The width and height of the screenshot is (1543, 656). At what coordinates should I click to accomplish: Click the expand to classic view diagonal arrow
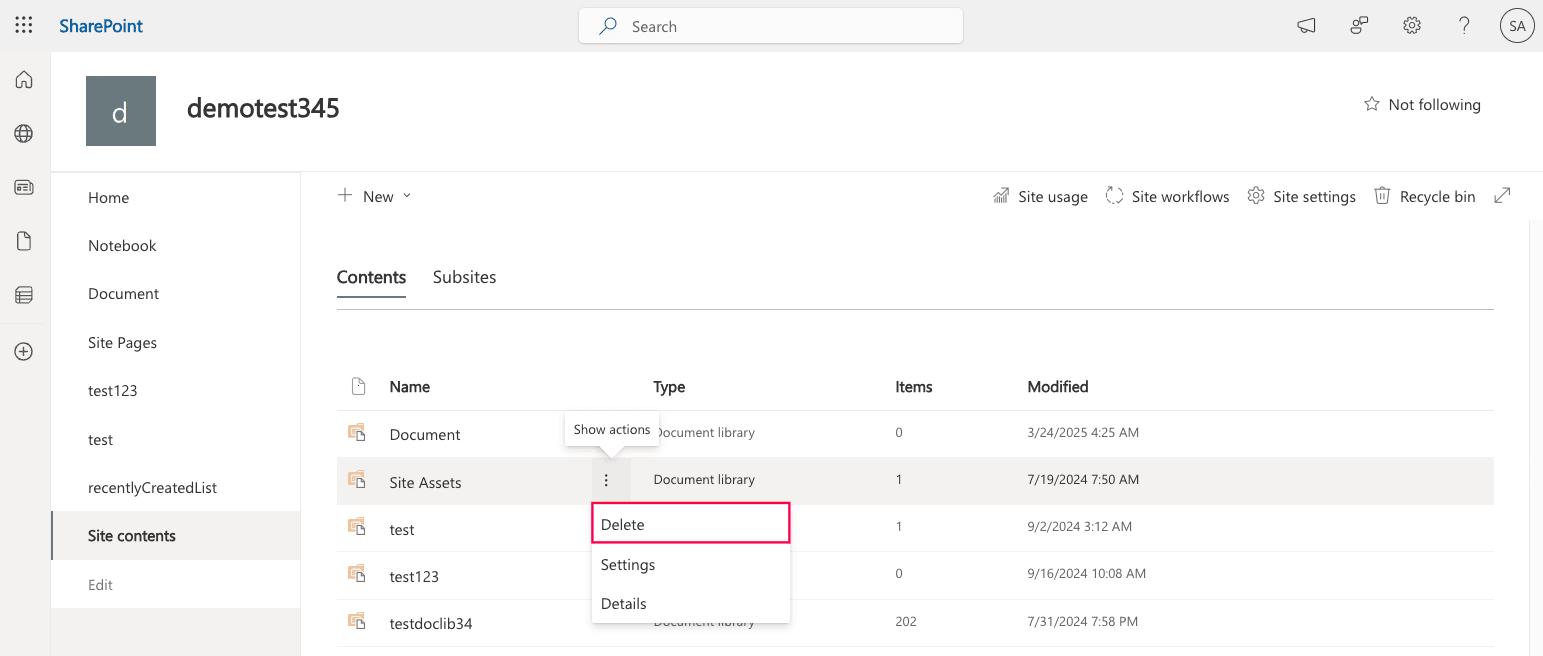(x=1502, y=195)
